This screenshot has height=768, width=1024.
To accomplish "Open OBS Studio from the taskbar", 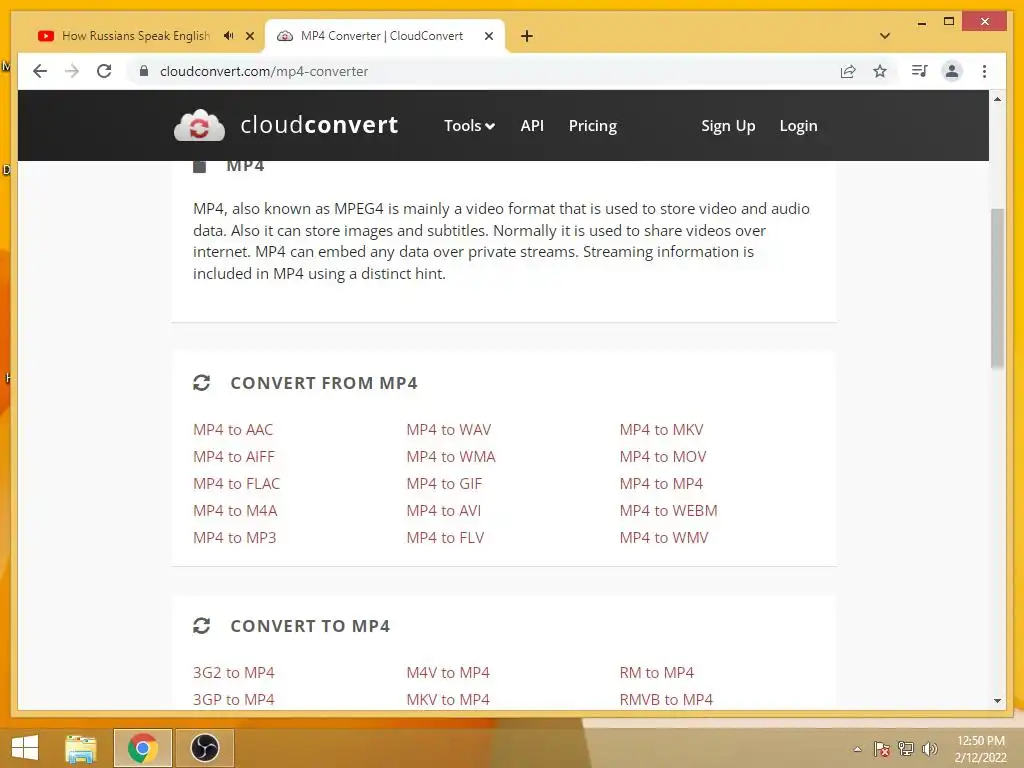I will [204, 748].
